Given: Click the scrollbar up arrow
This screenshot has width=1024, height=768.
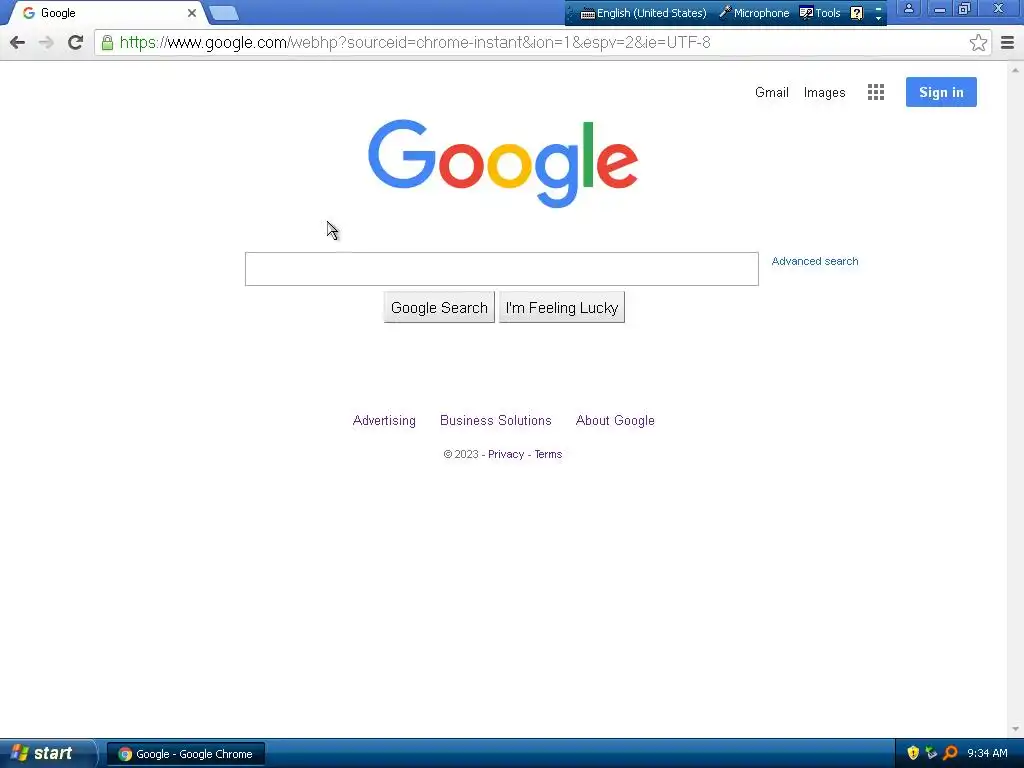Looking at the screenshot, I should [1015, 69].
